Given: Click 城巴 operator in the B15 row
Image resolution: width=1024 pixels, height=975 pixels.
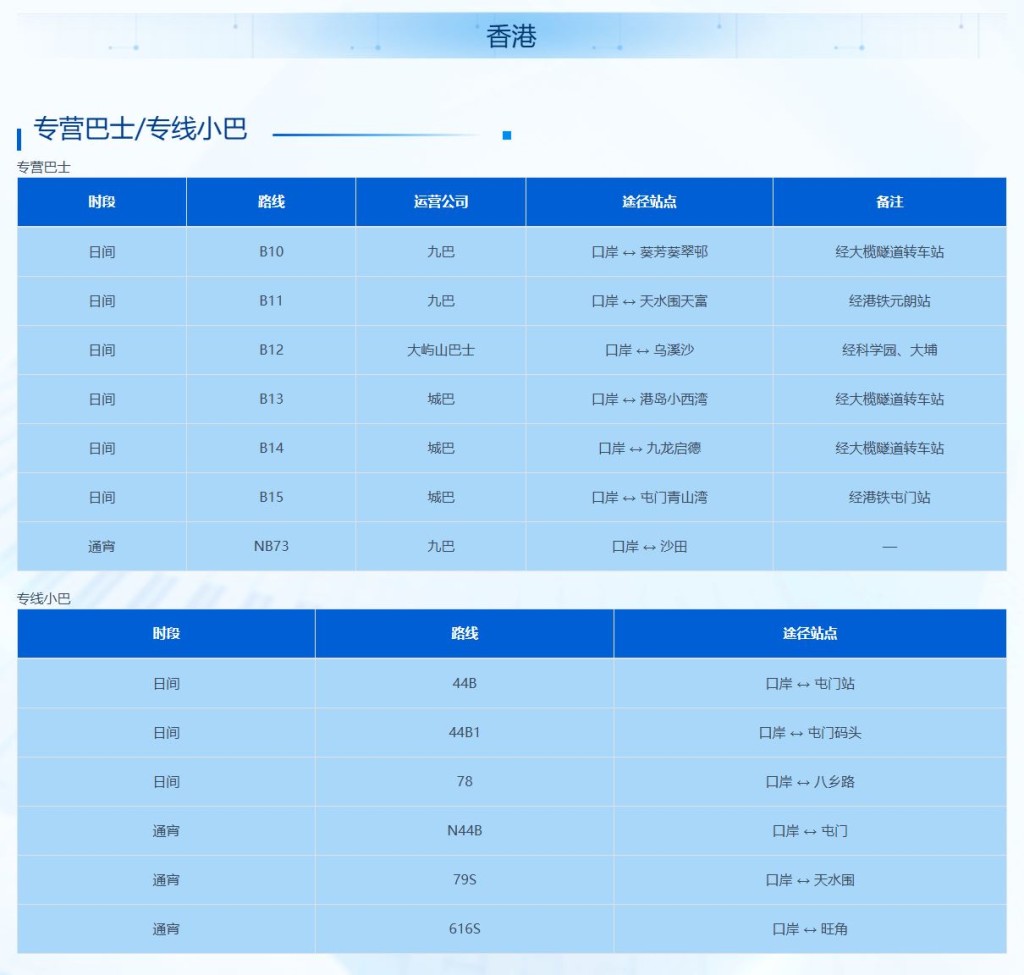Looking at the screenshot, I should (441, 497).
